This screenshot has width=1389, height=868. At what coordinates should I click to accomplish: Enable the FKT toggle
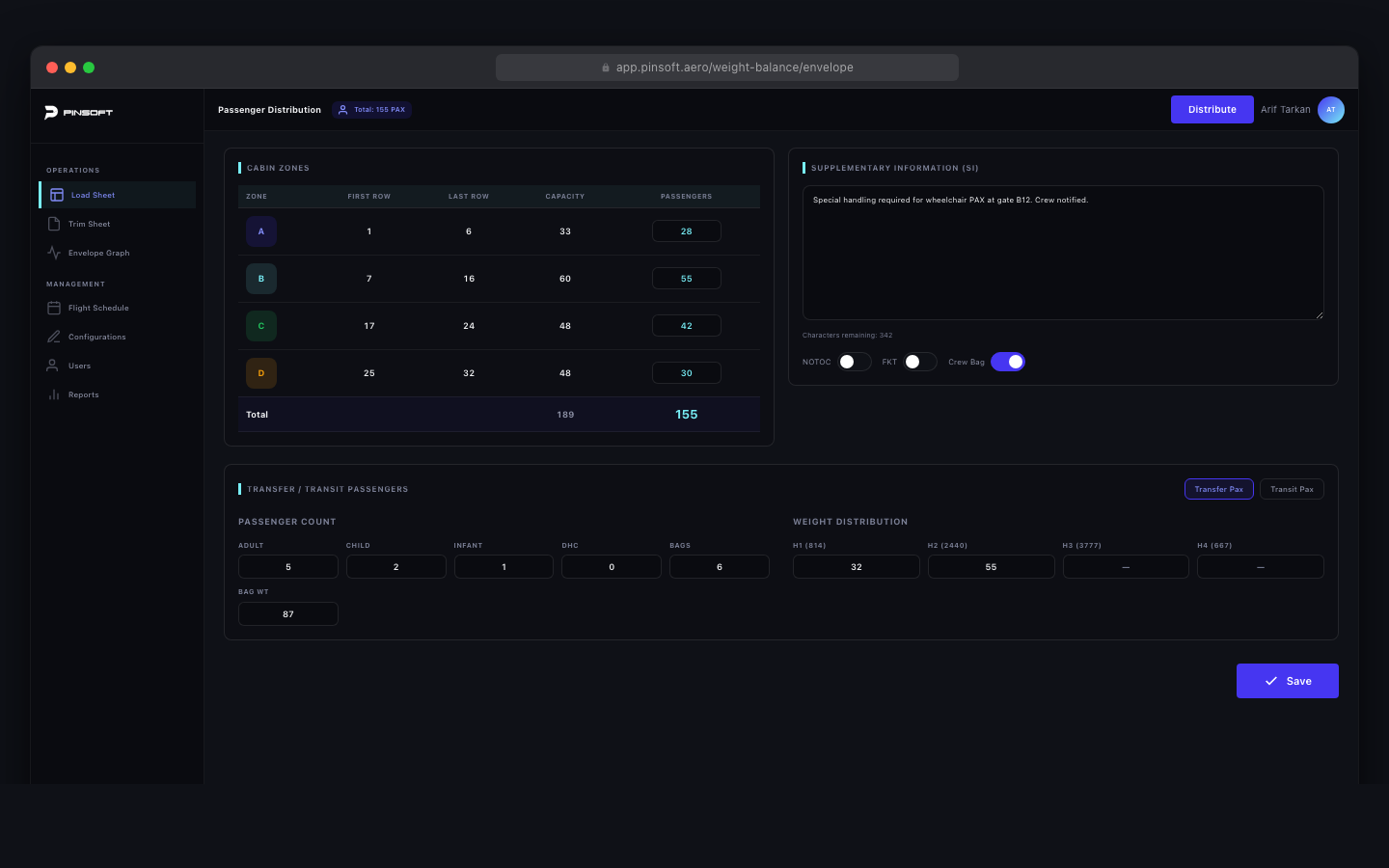click(x=921, y=361)
